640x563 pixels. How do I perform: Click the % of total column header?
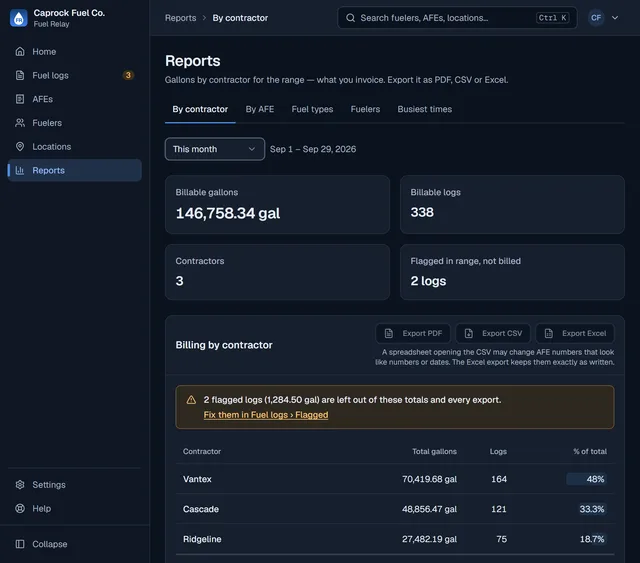[x=590, y=451]
